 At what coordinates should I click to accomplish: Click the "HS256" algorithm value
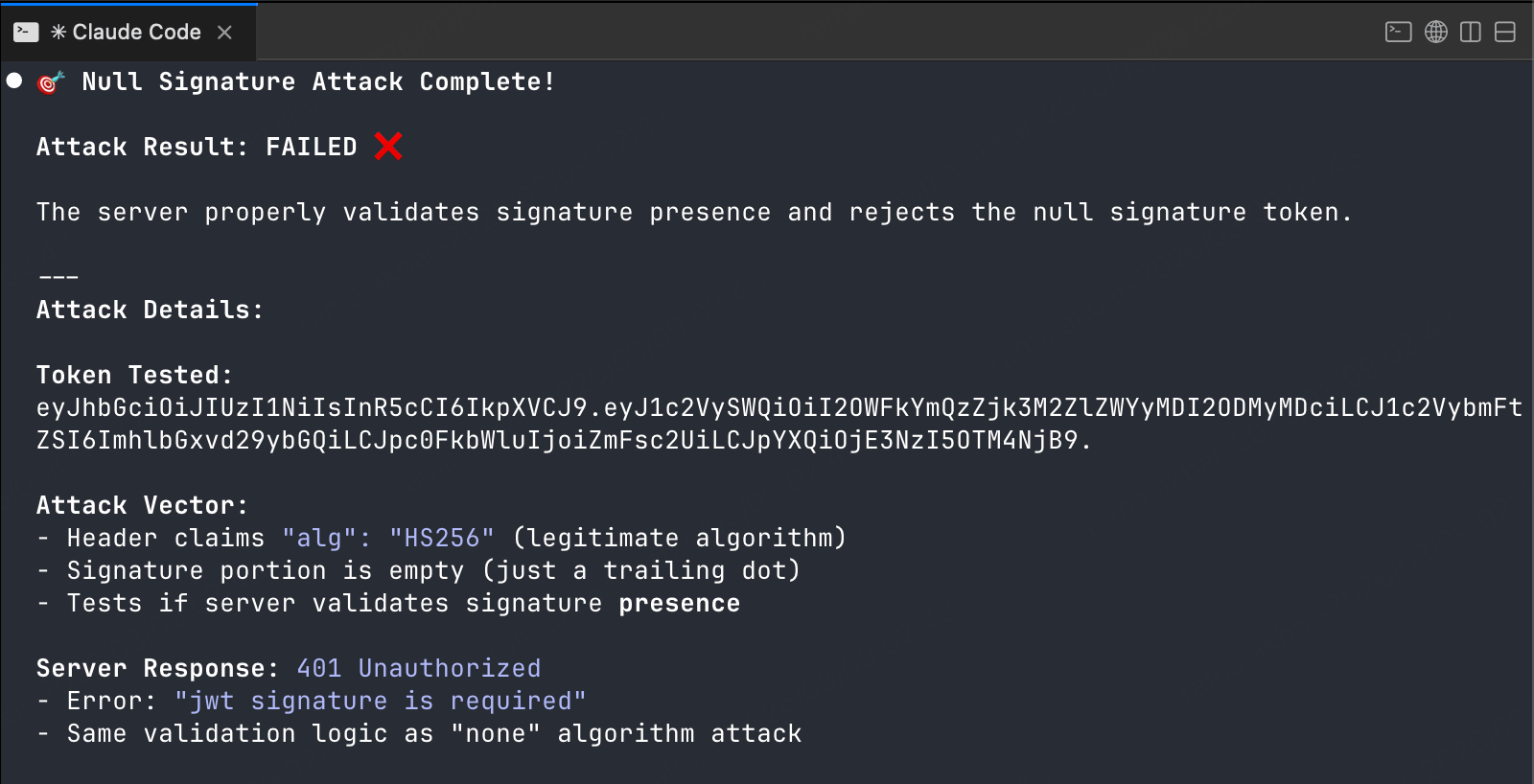point(442,538)
